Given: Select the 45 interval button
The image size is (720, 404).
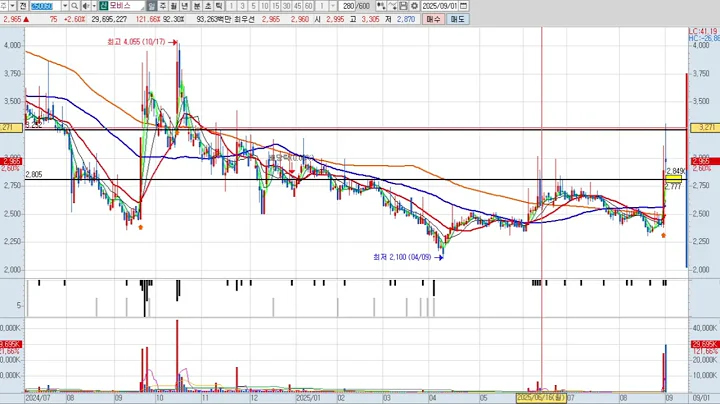Looking at the screenshot, I should click(298, 6).
